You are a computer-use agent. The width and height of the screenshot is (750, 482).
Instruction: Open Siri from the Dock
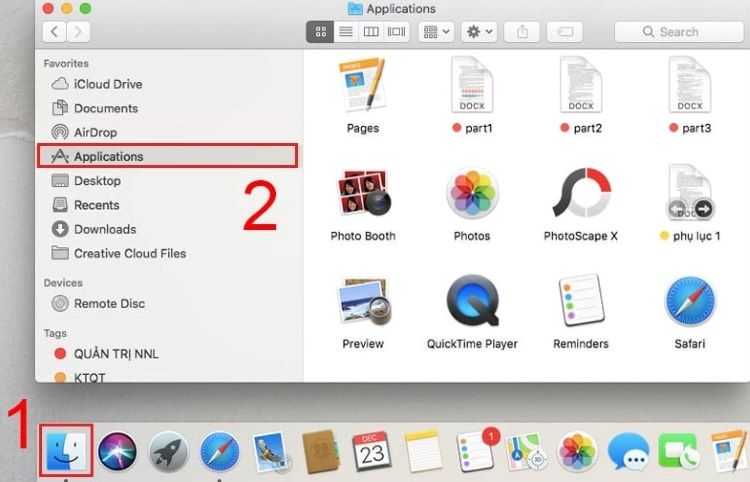point(117,451)
